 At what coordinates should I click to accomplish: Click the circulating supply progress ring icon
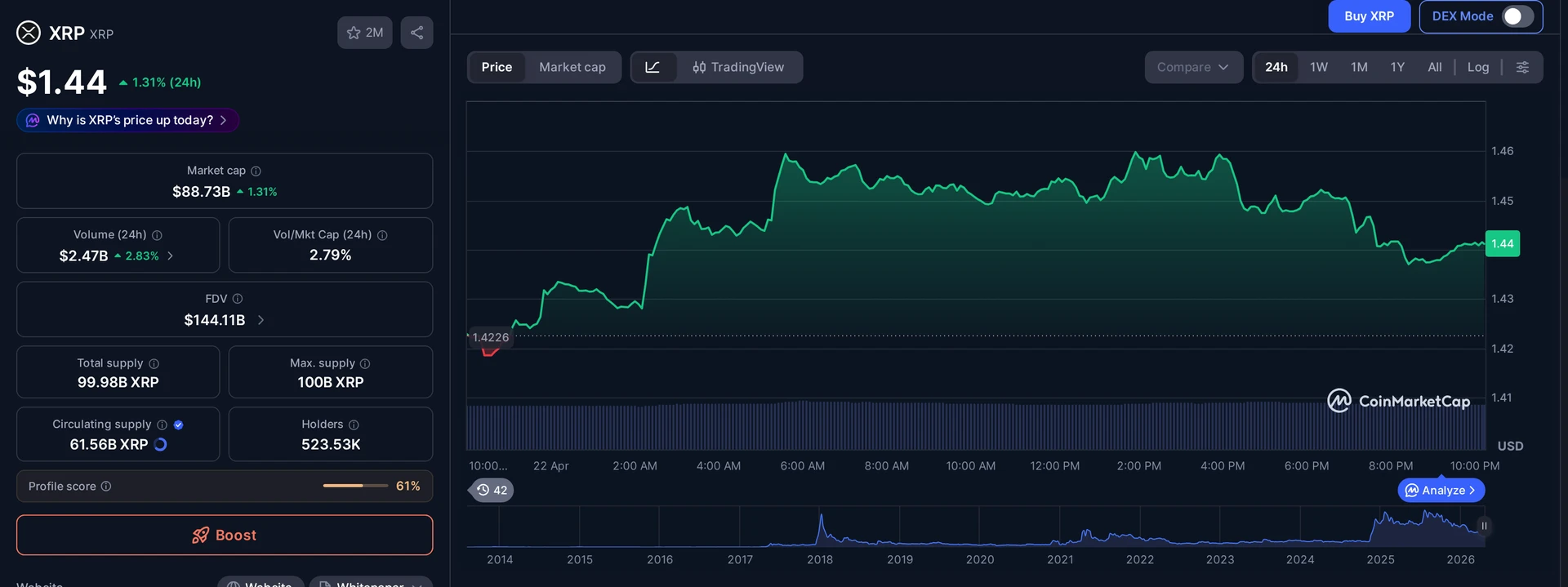(160, 444)
